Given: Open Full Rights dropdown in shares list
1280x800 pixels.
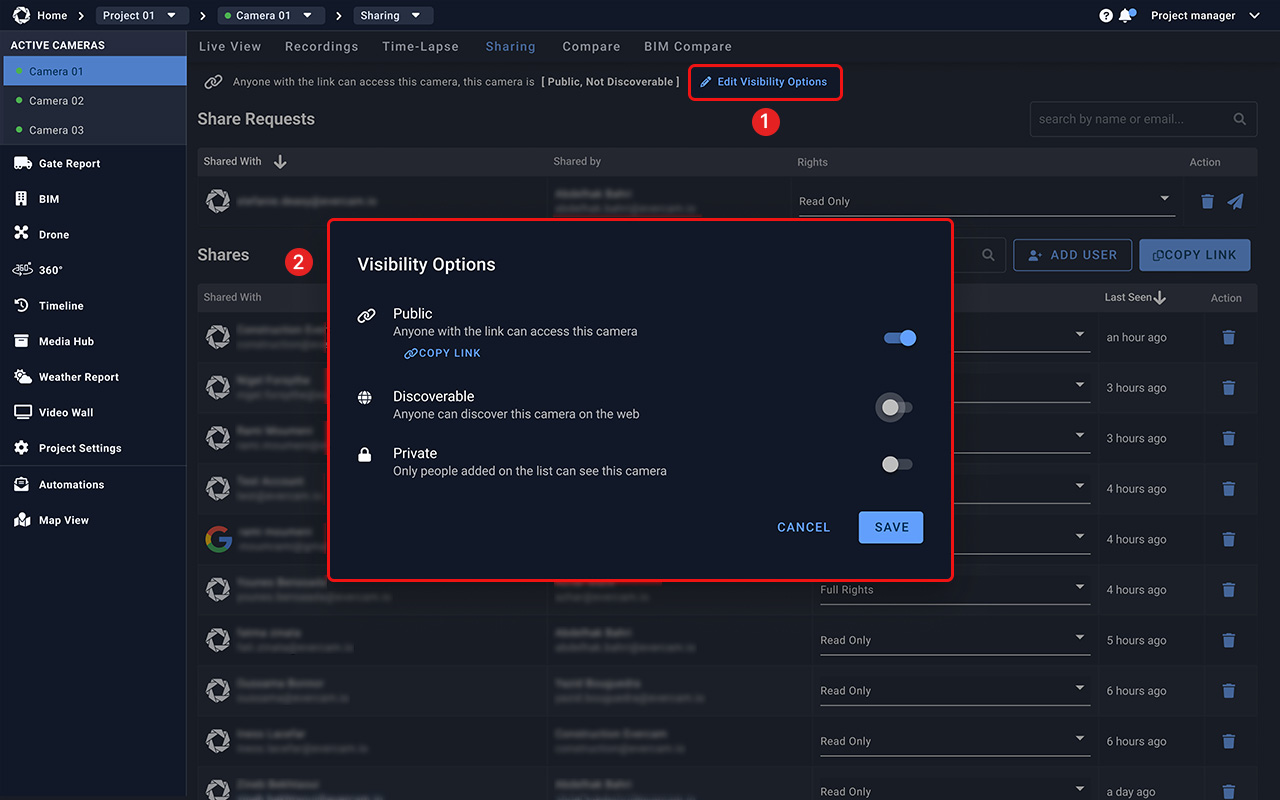Looking at the screenshot, I should coord(953,590).
